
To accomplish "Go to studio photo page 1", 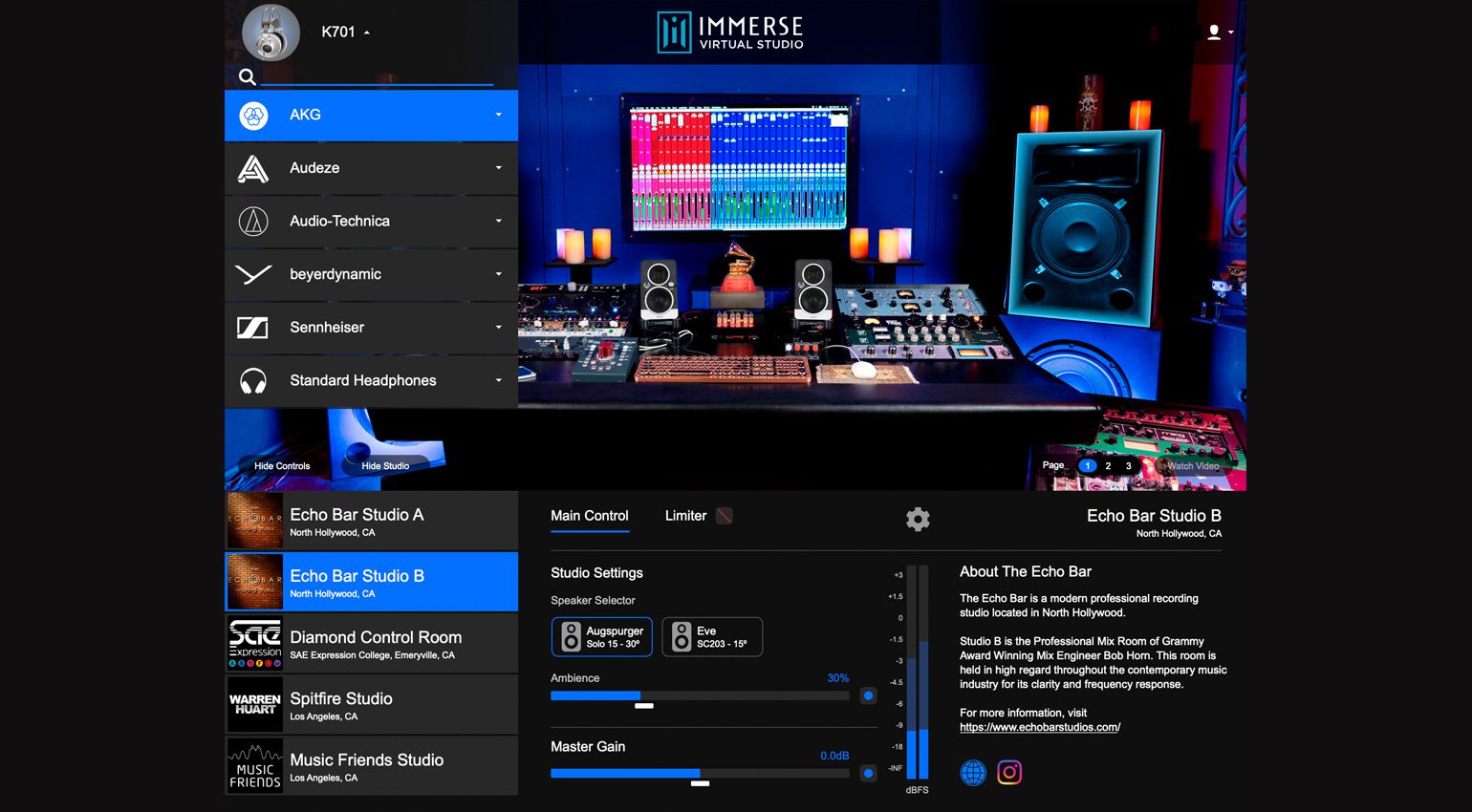I will coord(1087,466).
